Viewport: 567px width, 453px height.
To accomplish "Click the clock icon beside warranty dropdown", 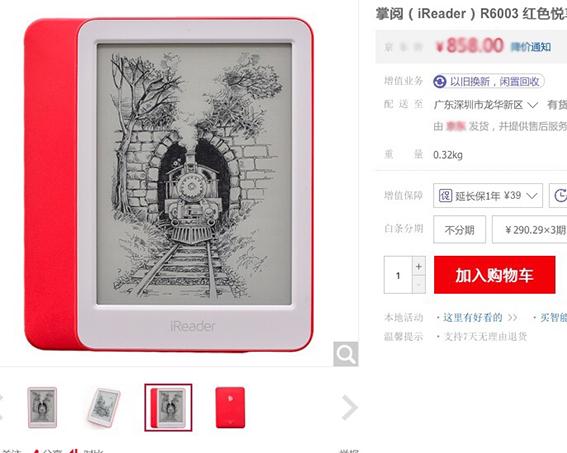I will pos(560,196).
